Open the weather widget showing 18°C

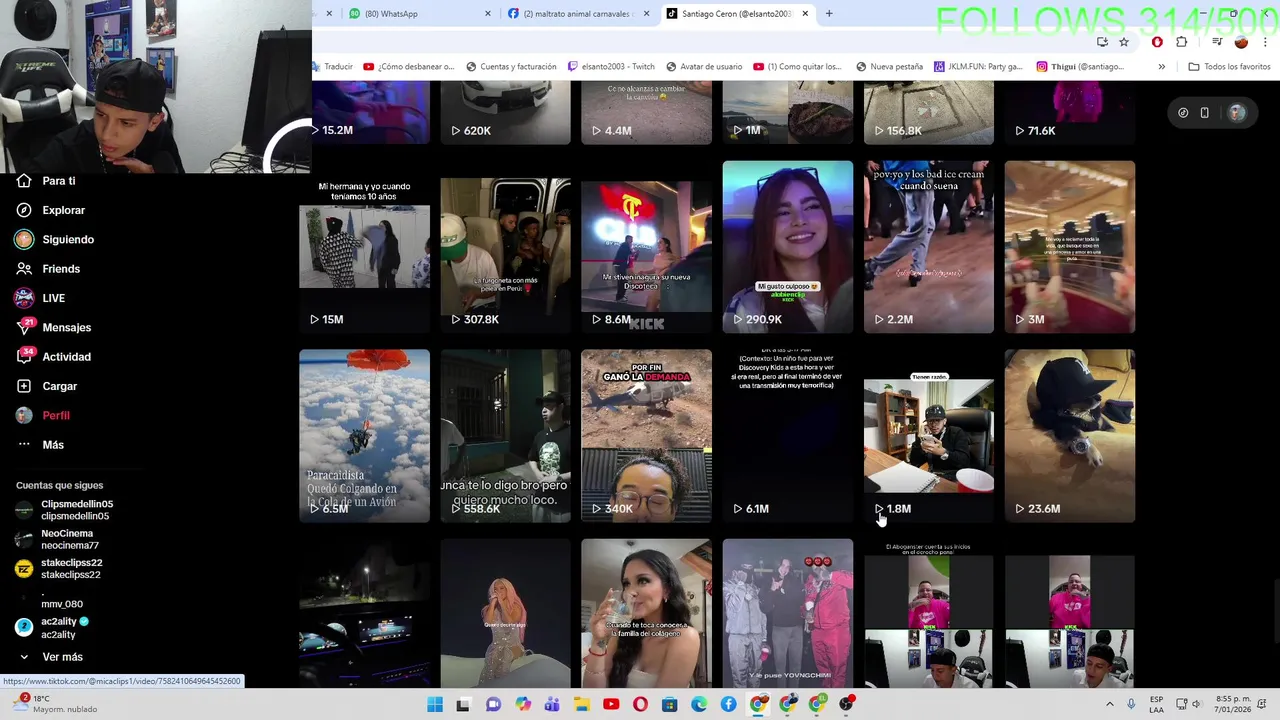pos(55,704)
